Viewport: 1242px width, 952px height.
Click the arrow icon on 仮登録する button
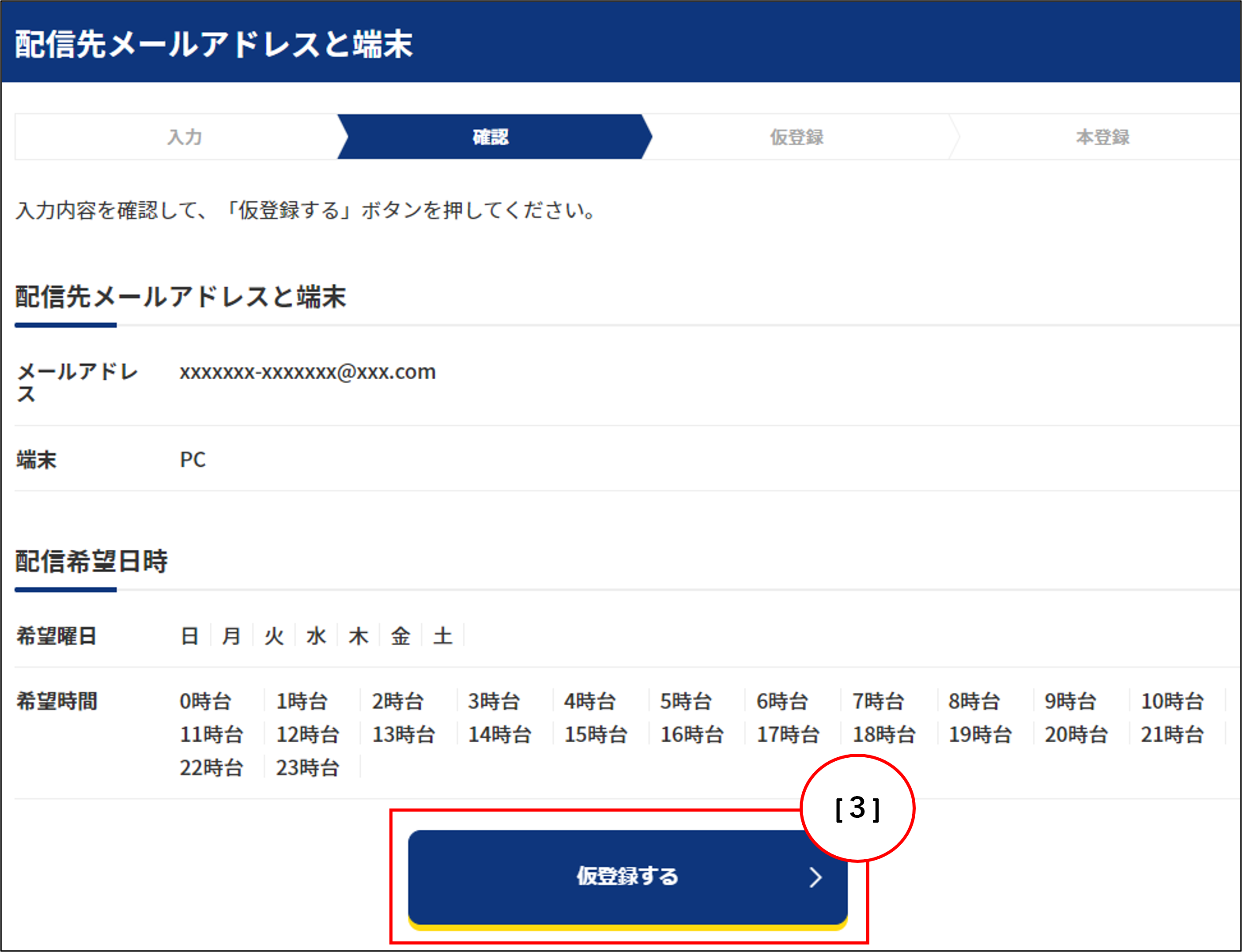[x=815, y=877]
